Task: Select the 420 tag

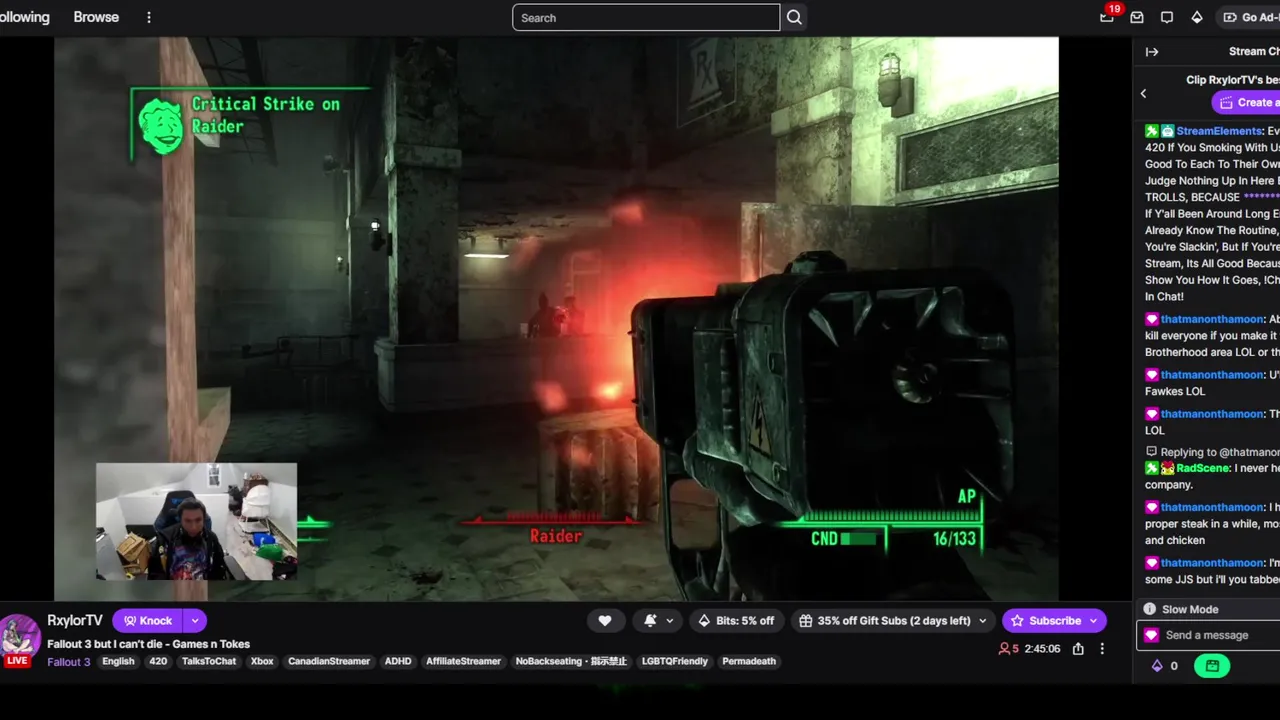Action: point(158,662)
